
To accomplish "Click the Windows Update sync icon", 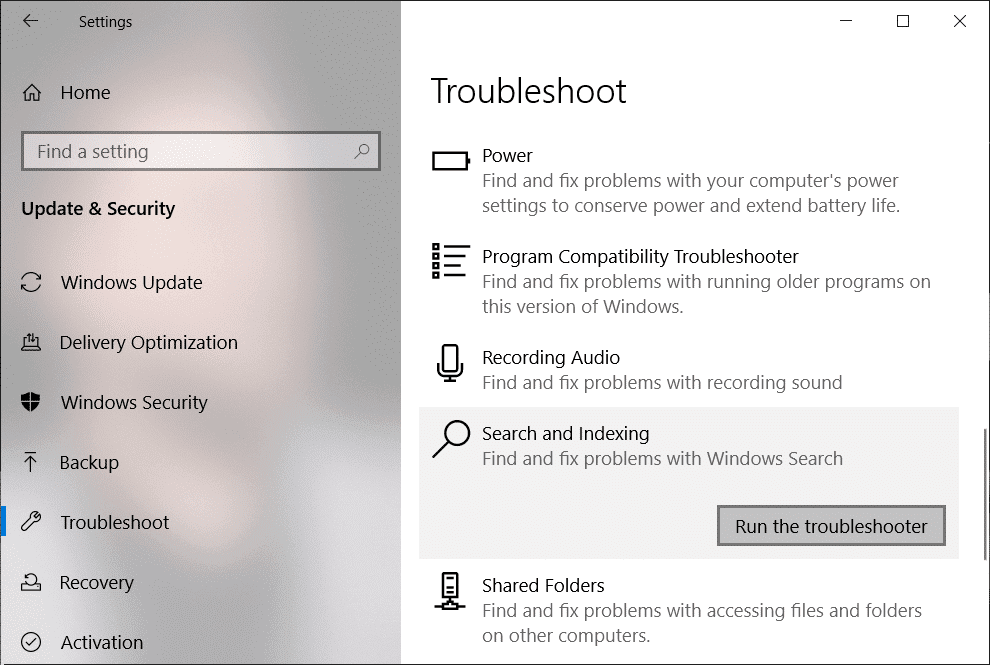I will click(32, 283).
